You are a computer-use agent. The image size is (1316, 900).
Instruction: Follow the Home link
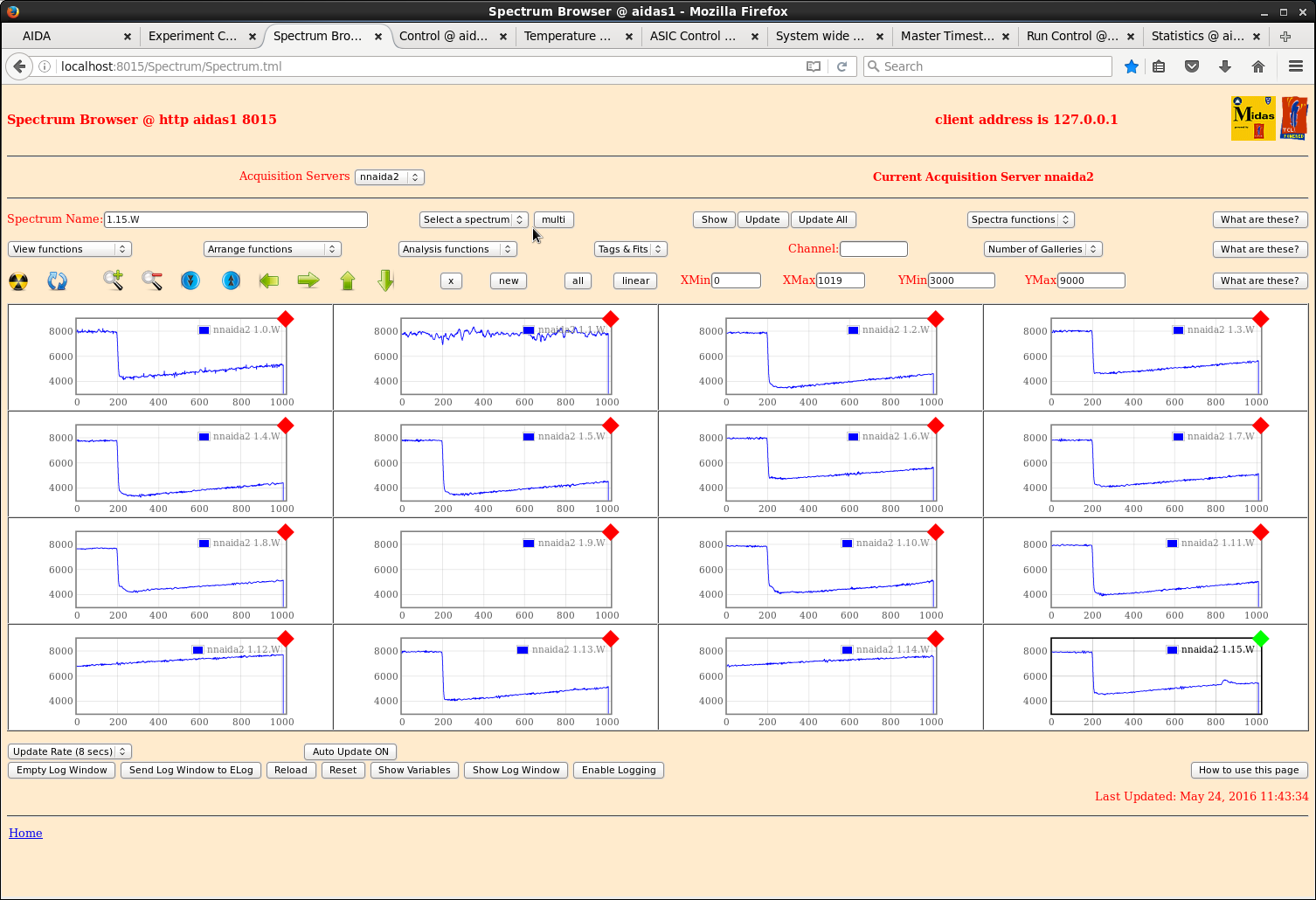click(25, 833)
